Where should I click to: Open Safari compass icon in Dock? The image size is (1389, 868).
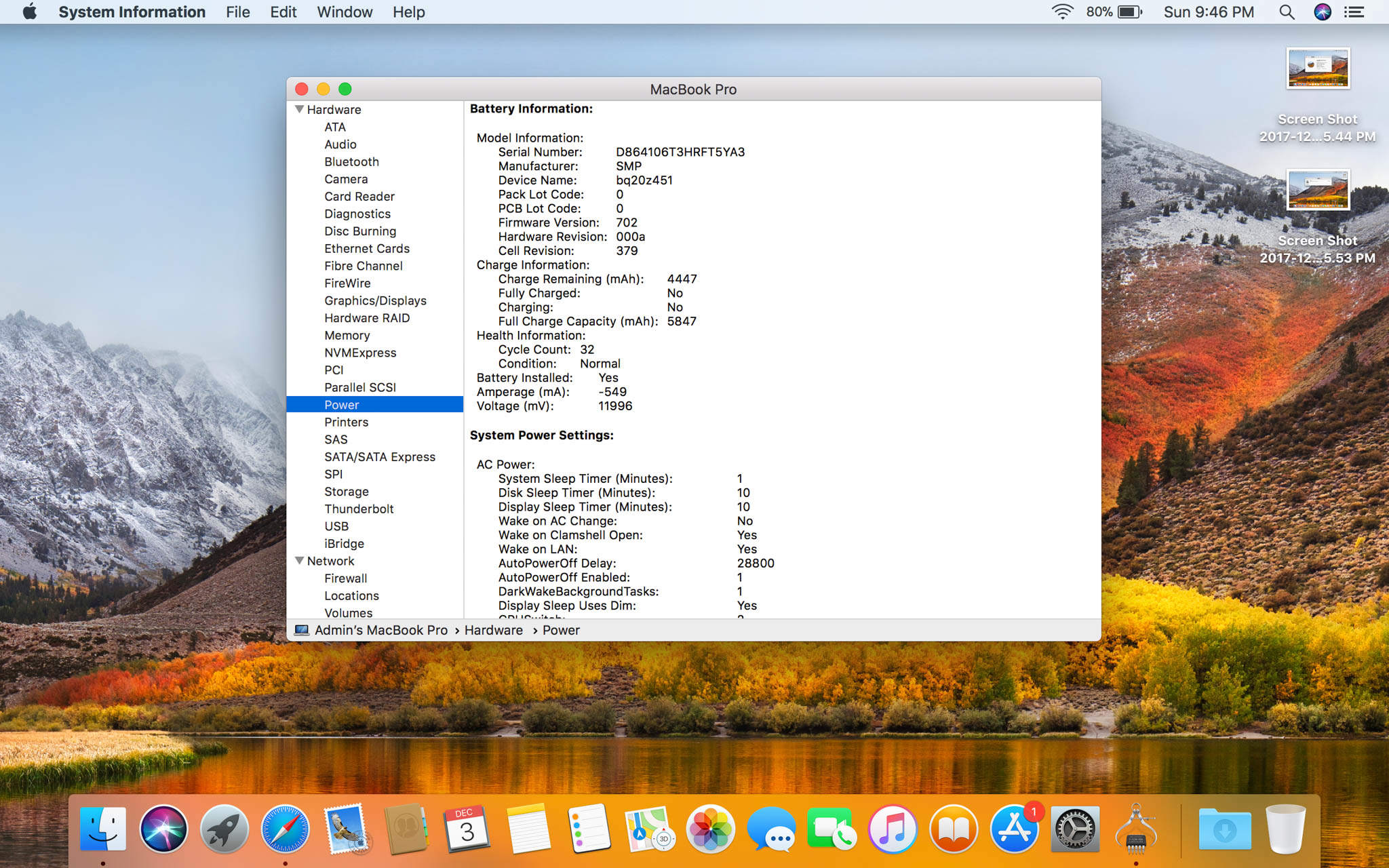click(286, 828)
